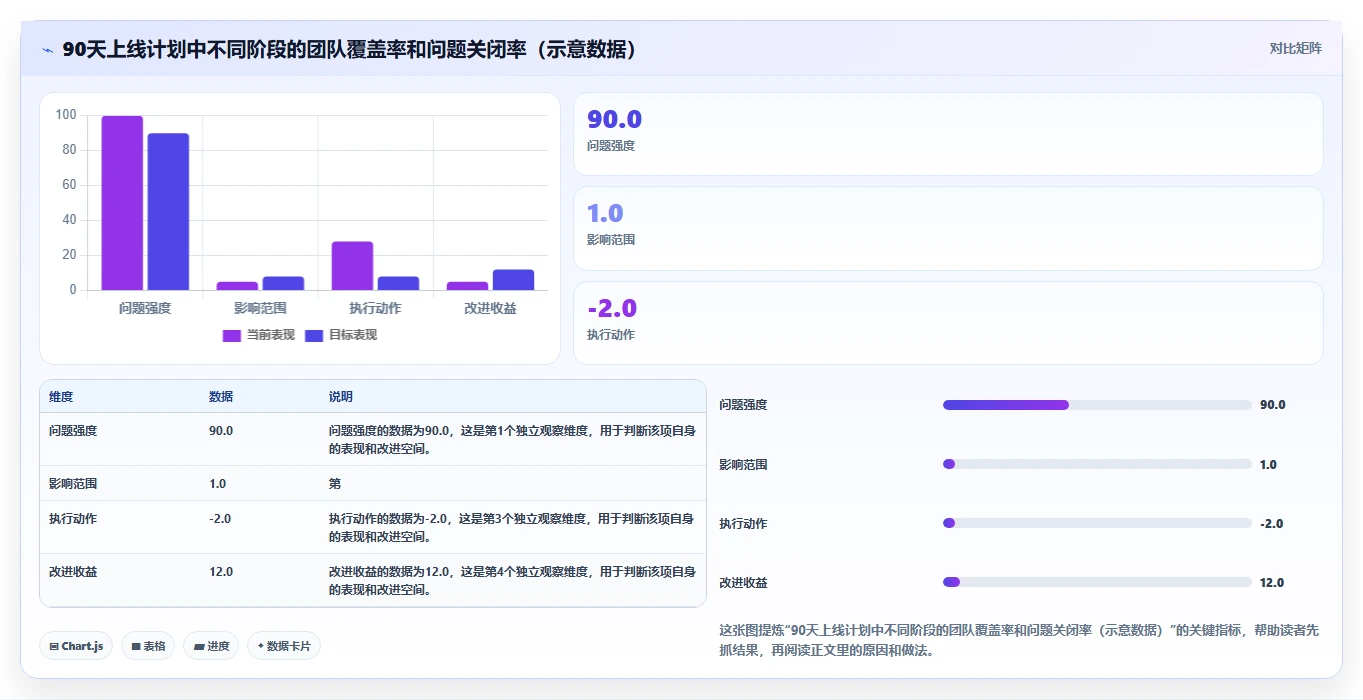Click the 数据 column header

pos(221,397)
